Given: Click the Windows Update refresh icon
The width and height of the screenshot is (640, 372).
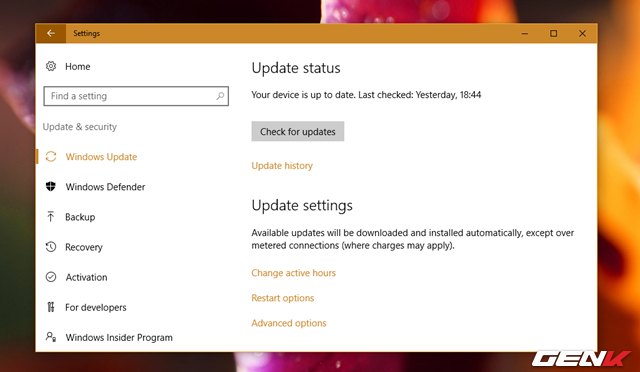Looking at the screenshot, I should (51, 157).
